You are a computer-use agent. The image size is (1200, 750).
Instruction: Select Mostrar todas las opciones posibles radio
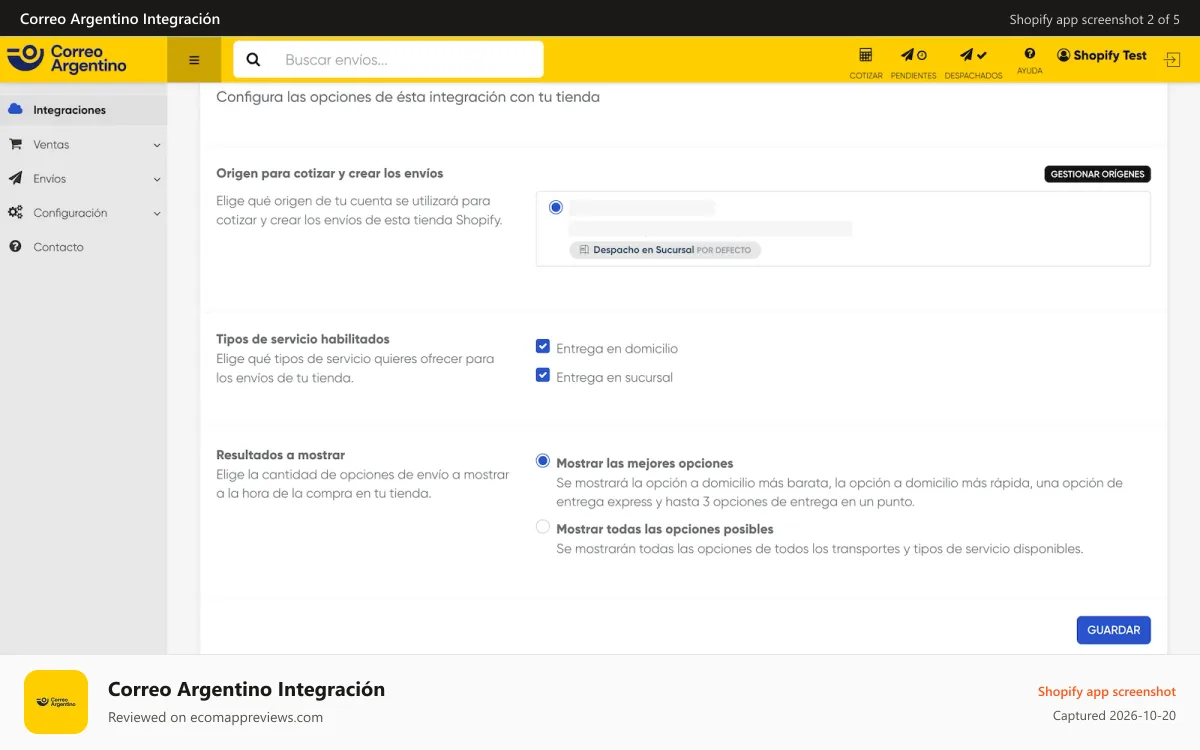[x=543, y=526]
